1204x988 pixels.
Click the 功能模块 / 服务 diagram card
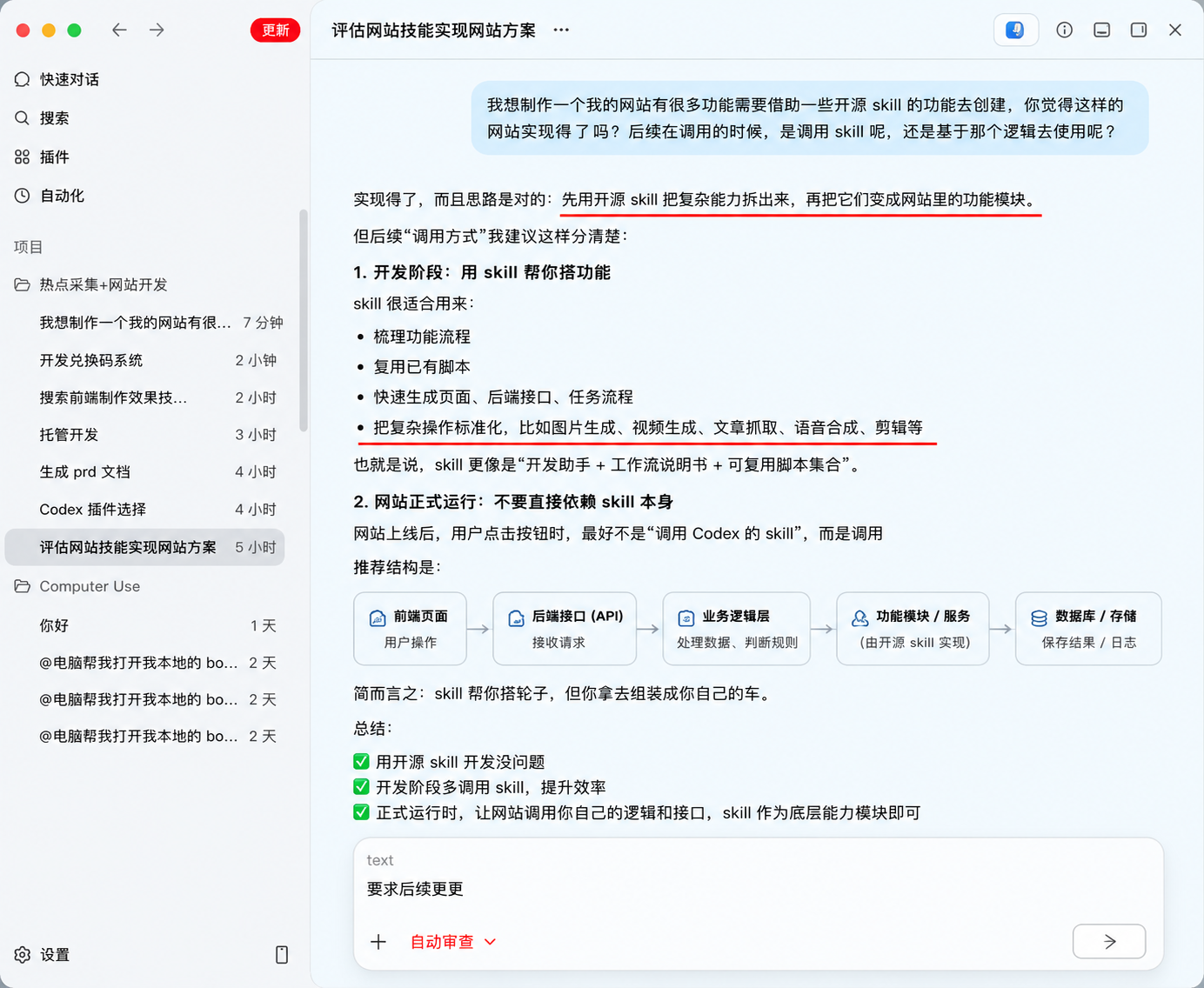coord(913,629)
